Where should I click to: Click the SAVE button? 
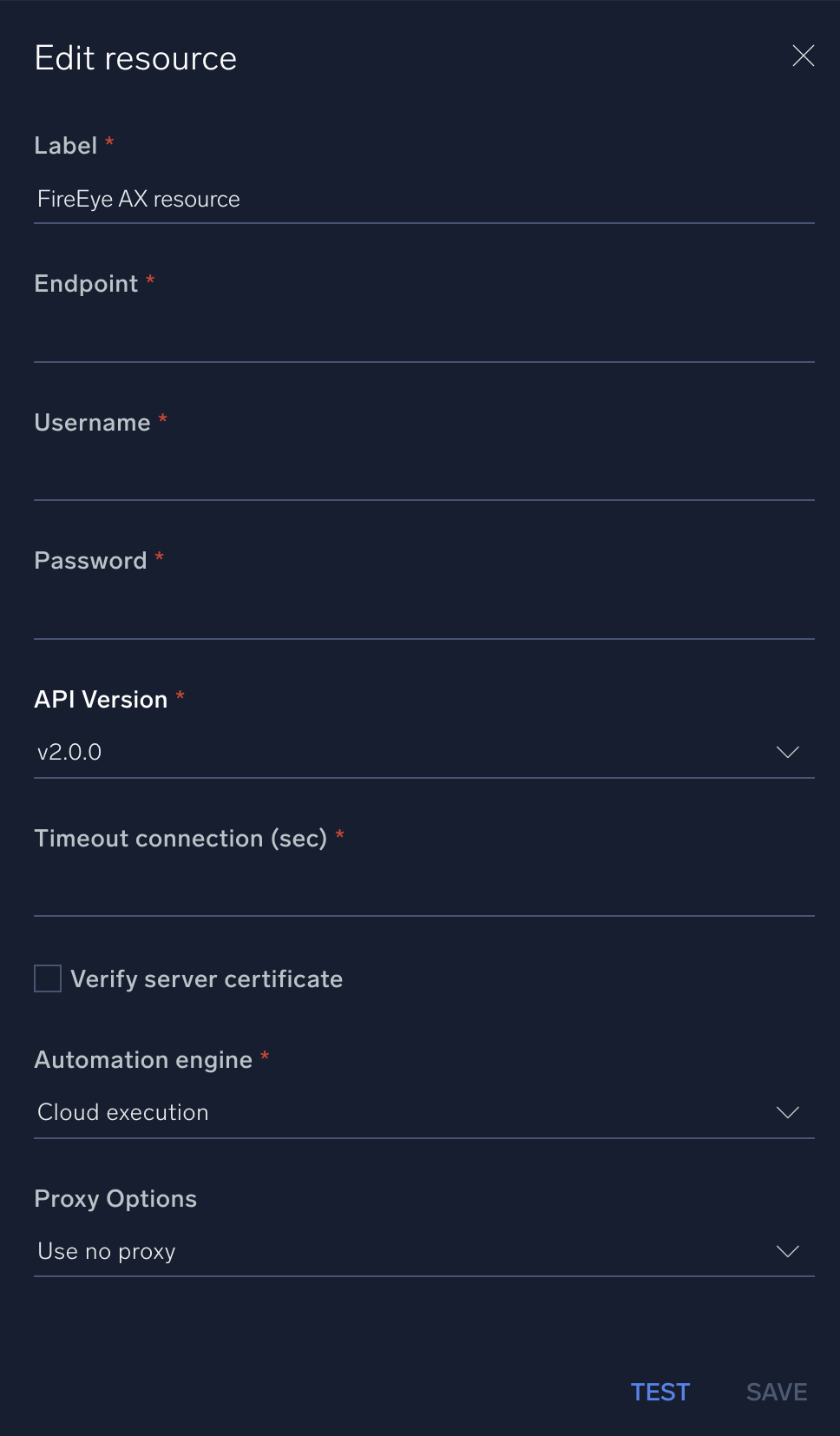(x=775, y=1391)
